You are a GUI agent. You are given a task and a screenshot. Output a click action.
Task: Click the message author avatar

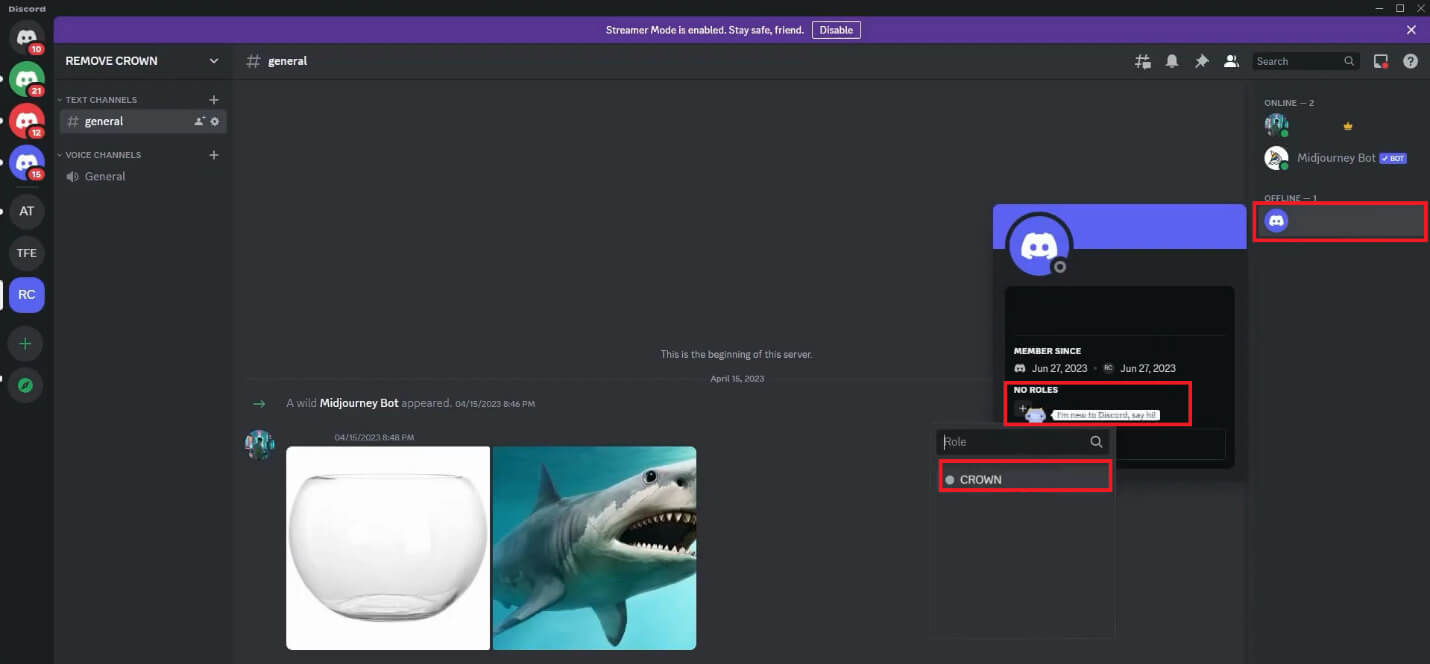pyautogui.click(x=260, y=444)
